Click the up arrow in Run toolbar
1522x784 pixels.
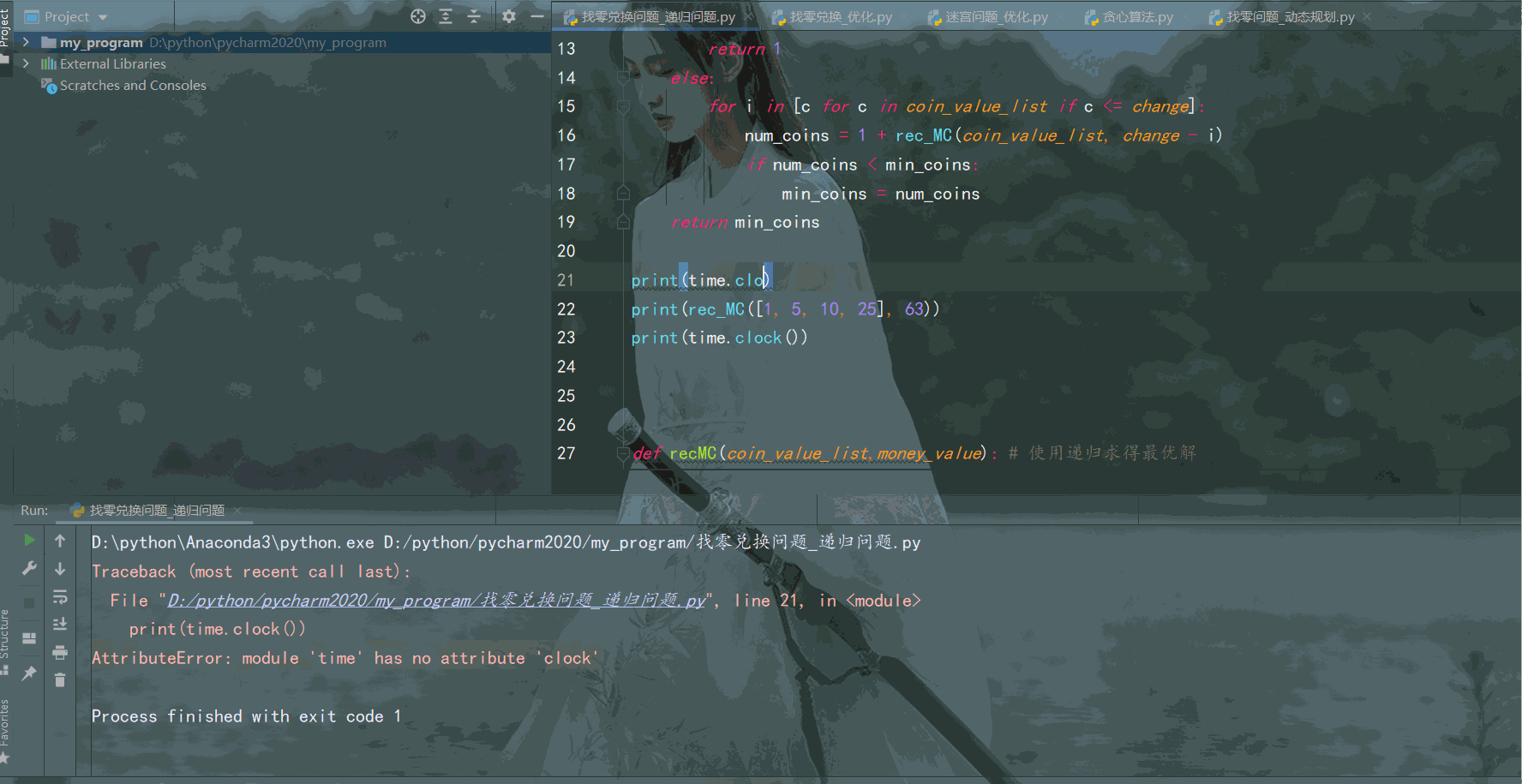(60, 541)
